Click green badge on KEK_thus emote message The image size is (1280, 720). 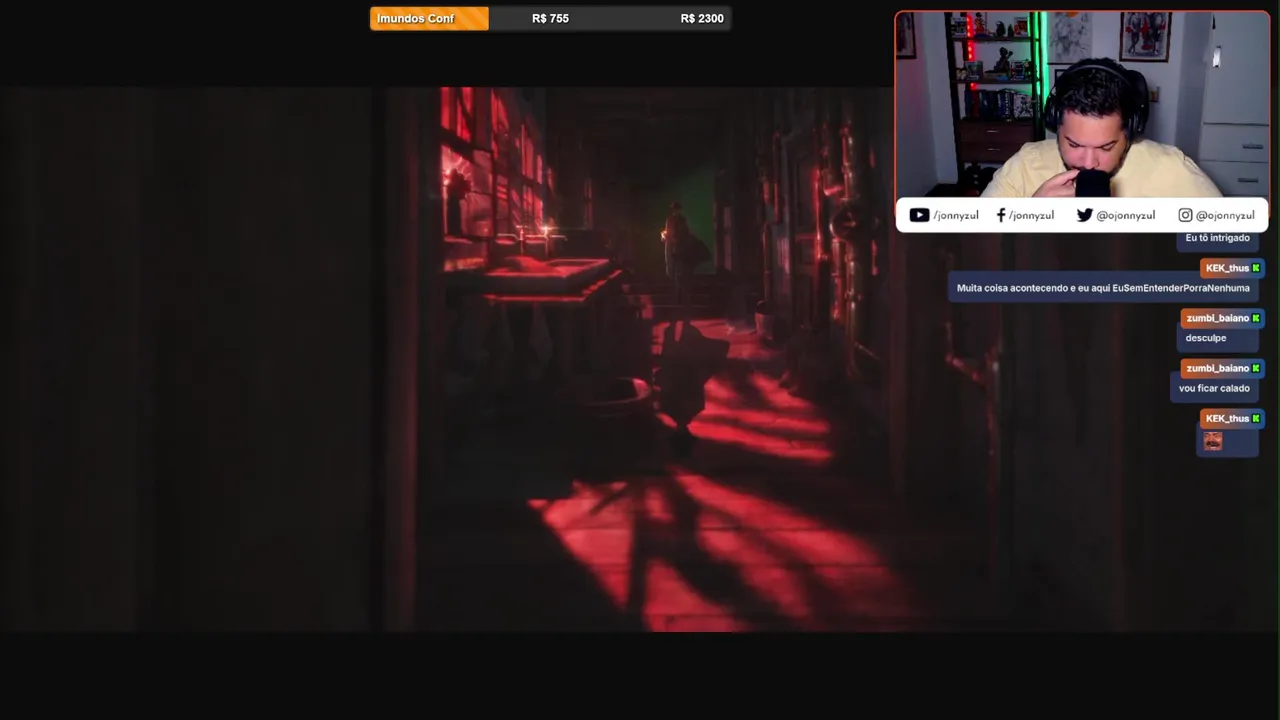(1256, 418)
